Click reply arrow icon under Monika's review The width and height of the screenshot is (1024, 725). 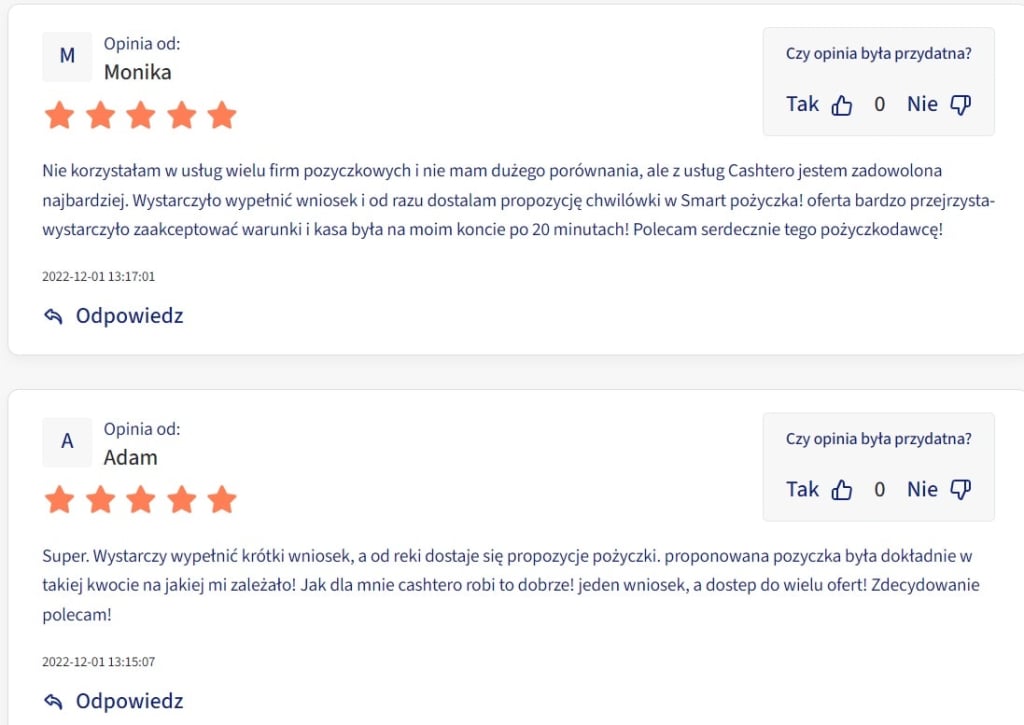tap(54, 316)
